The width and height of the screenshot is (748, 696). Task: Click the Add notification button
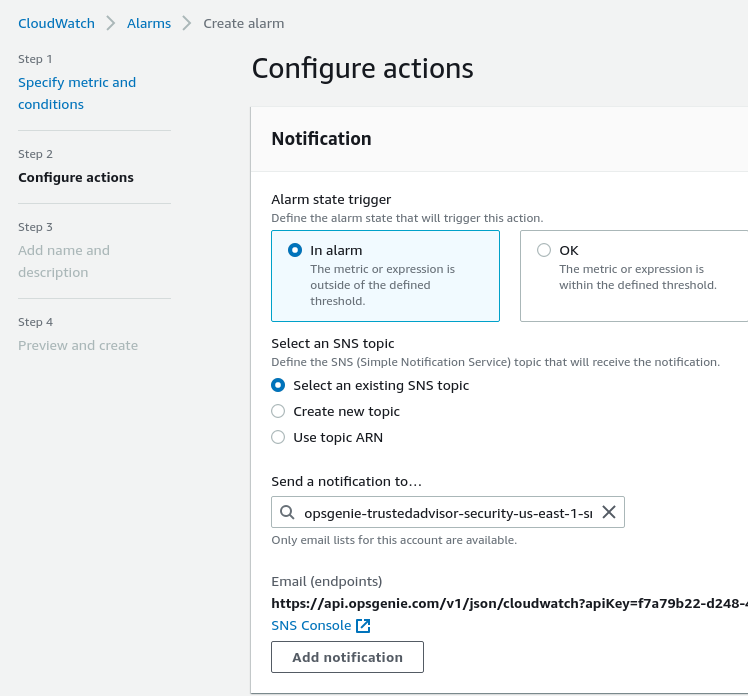347,657
